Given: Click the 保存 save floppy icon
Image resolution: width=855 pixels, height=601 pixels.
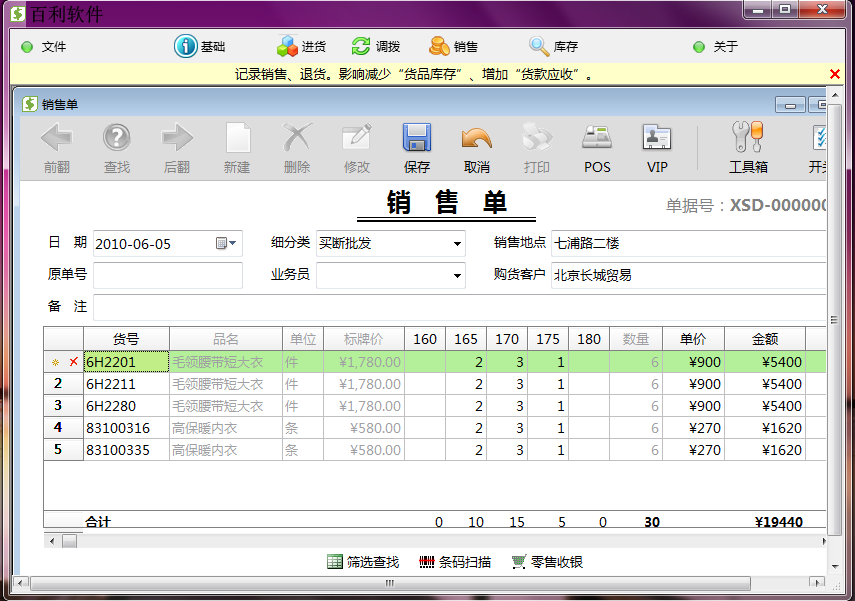Looking at the screenshot, I should pyautogui.click(x=417, y=137).
